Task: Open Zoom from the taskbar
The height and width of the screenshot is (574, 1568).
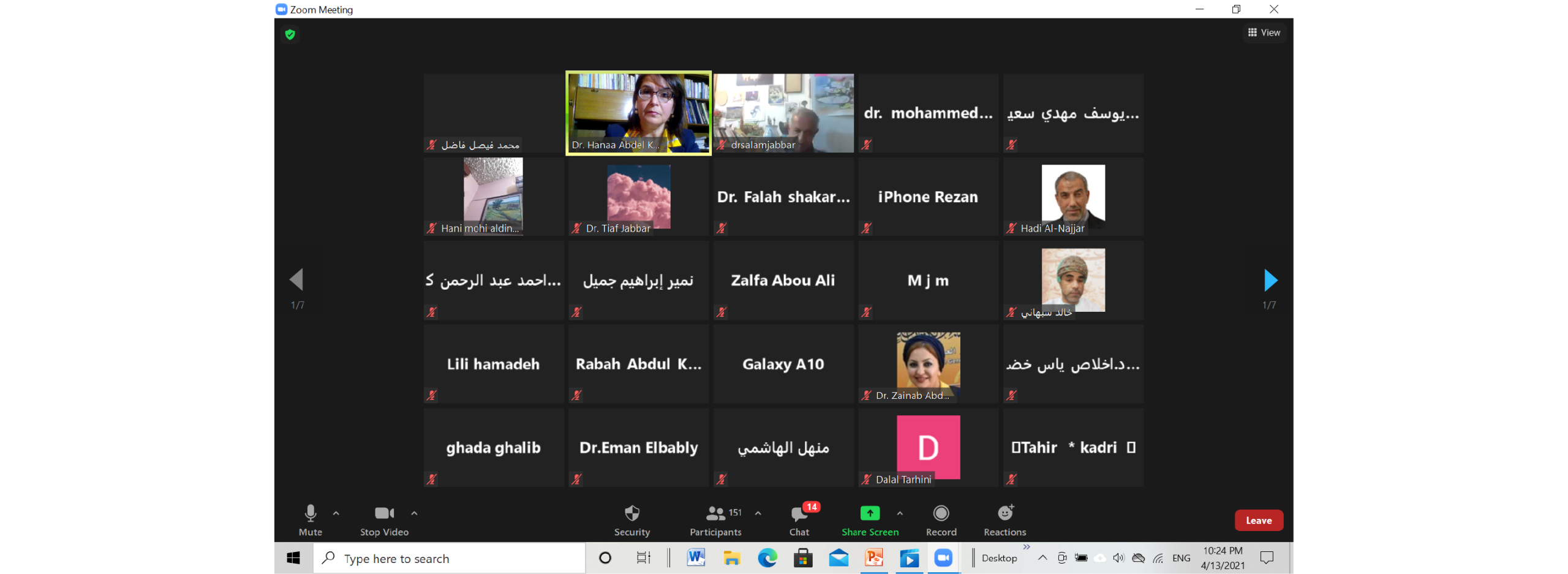Action: 943,558
